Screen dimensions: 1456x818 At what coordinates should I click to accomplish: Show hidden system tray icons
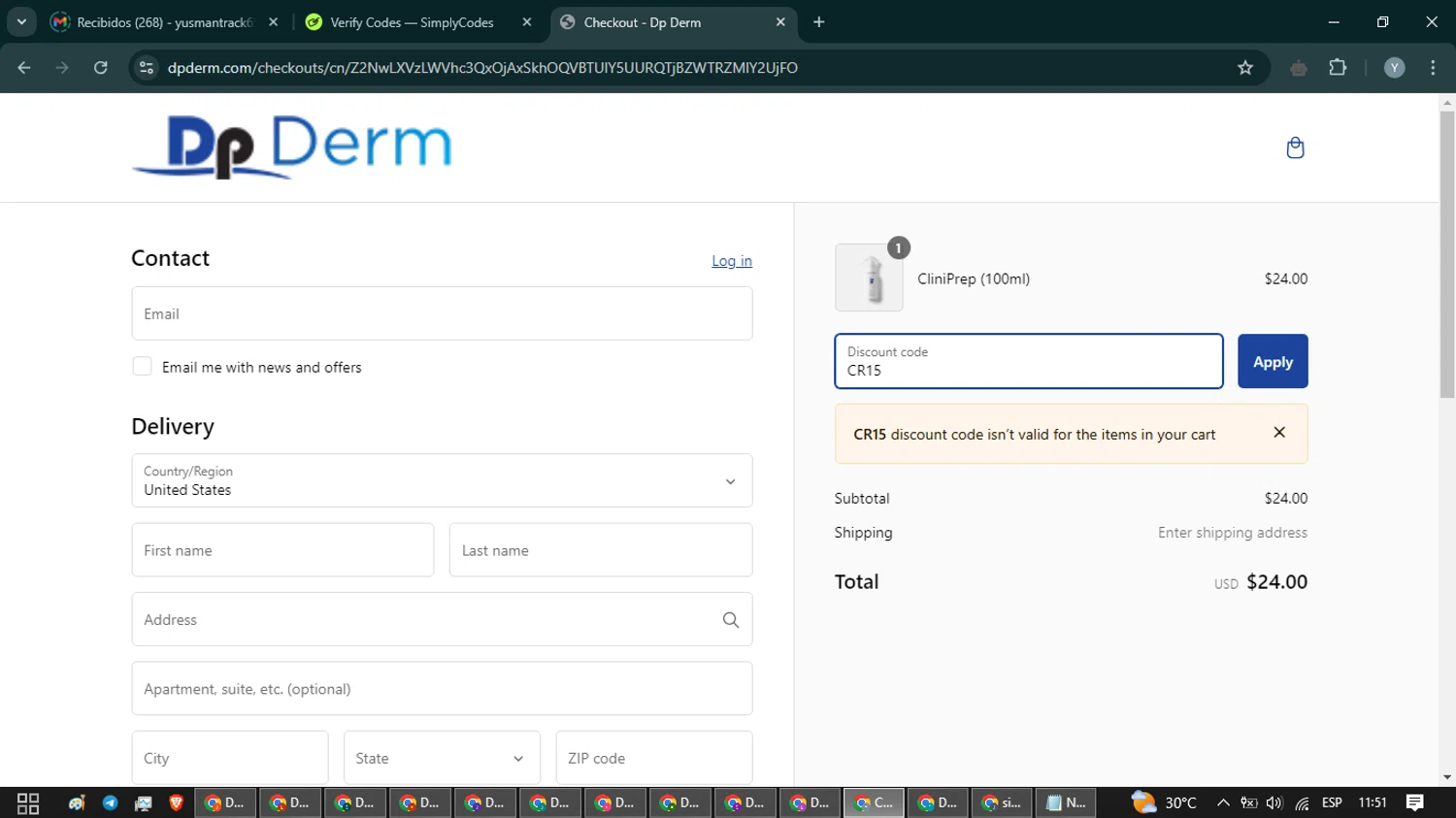(x=1223, y=802)
